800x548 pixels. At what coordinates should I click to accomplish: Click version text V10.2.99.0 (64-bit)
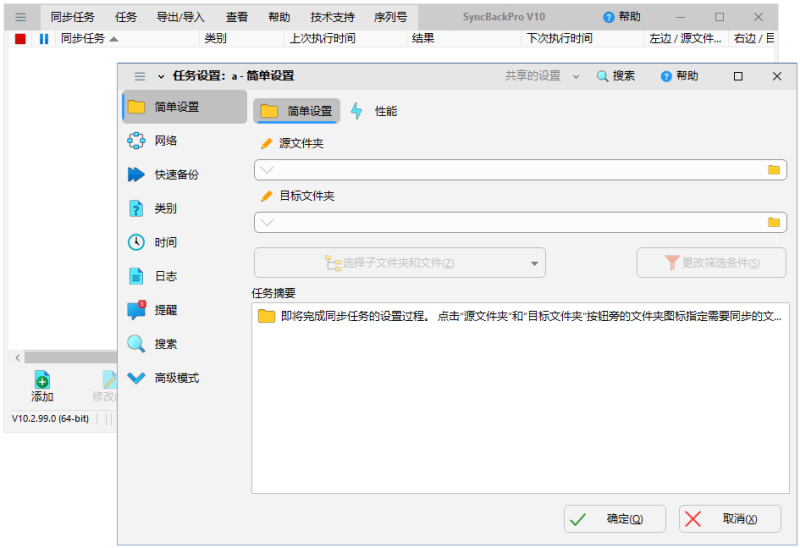point(50,418)
